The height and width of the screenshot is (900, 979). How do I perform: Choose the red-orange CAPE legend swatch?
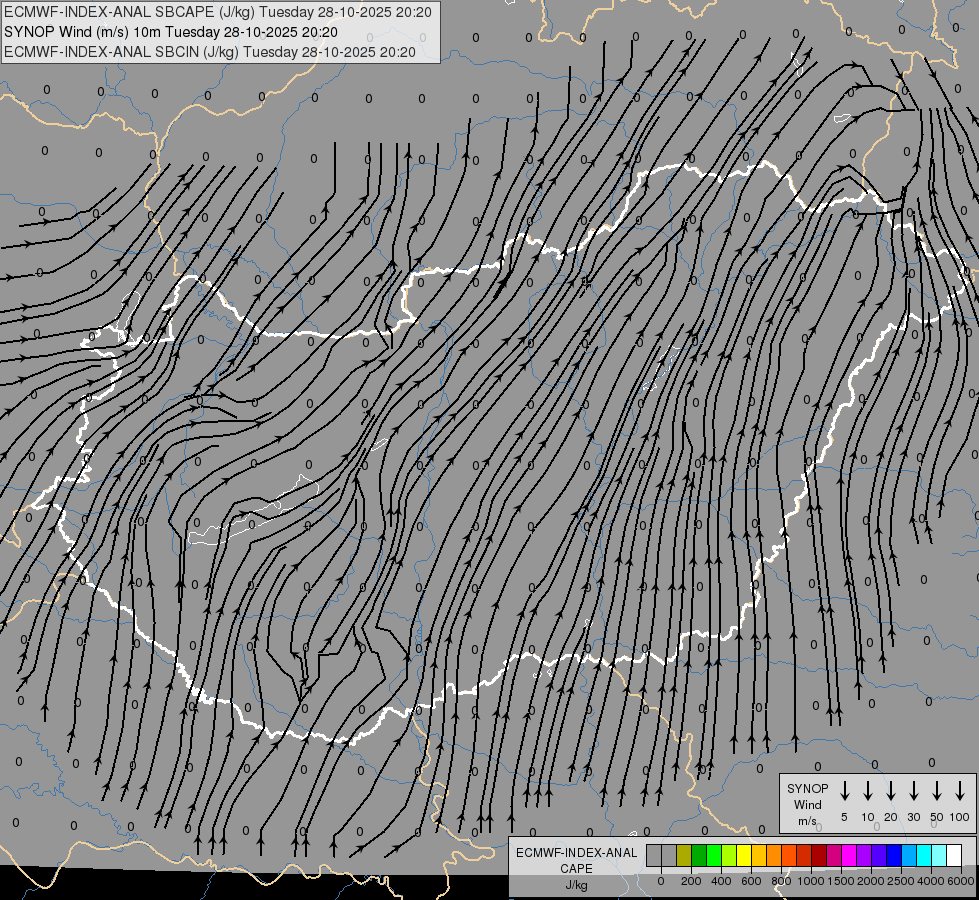click(789, 855)
